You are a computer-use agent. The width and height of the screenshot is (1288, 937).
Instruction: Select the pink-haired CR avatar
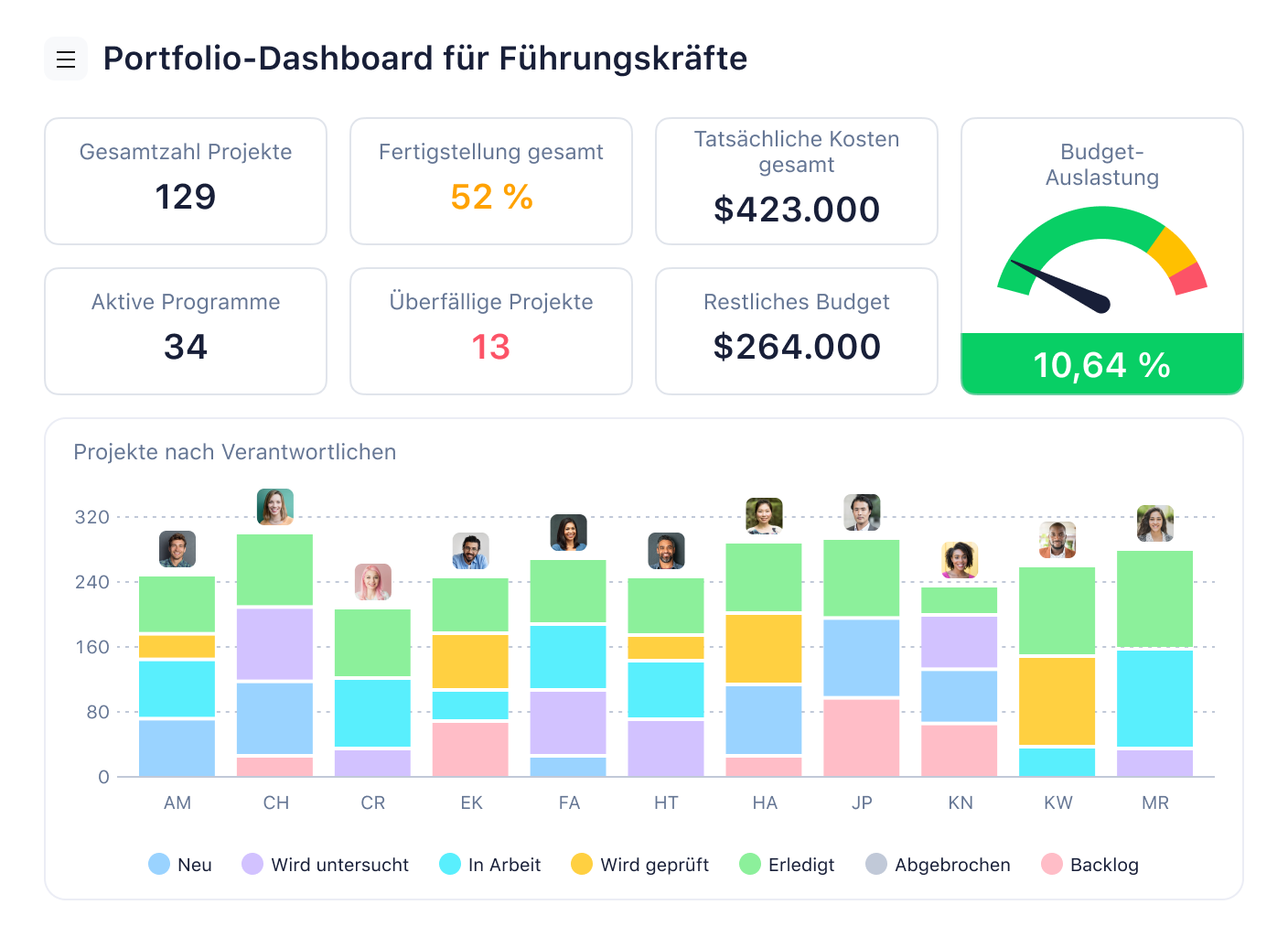point(373,582)
